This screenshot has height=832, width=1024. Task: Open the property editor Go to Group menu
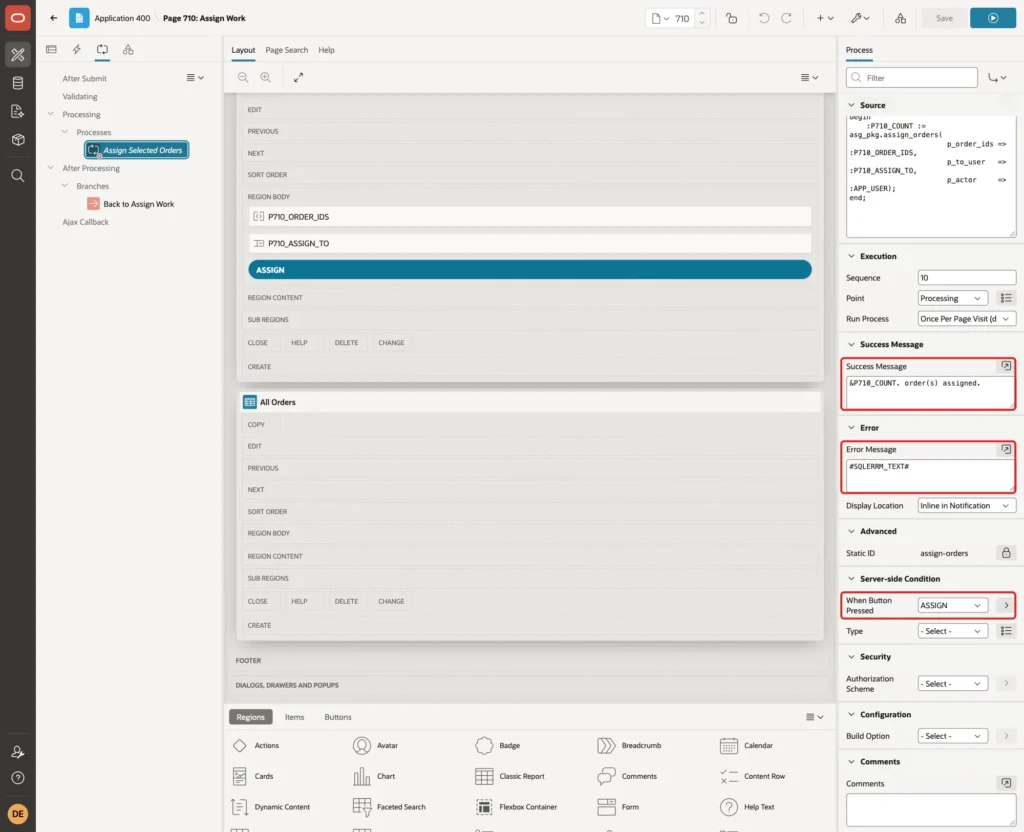pos(997,78)
